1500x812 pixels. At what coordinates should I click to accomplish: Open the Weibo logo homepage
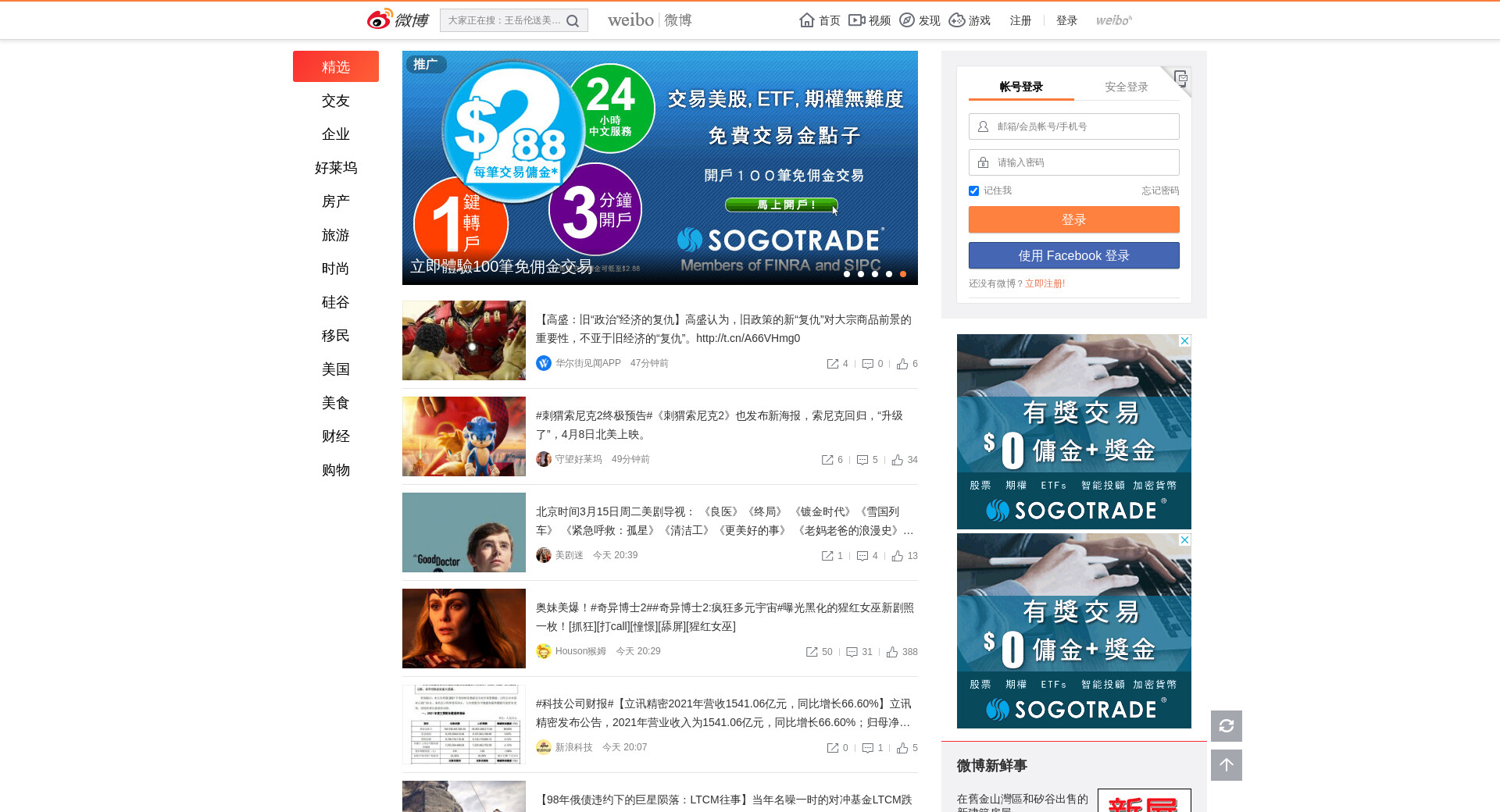(398, 20)
